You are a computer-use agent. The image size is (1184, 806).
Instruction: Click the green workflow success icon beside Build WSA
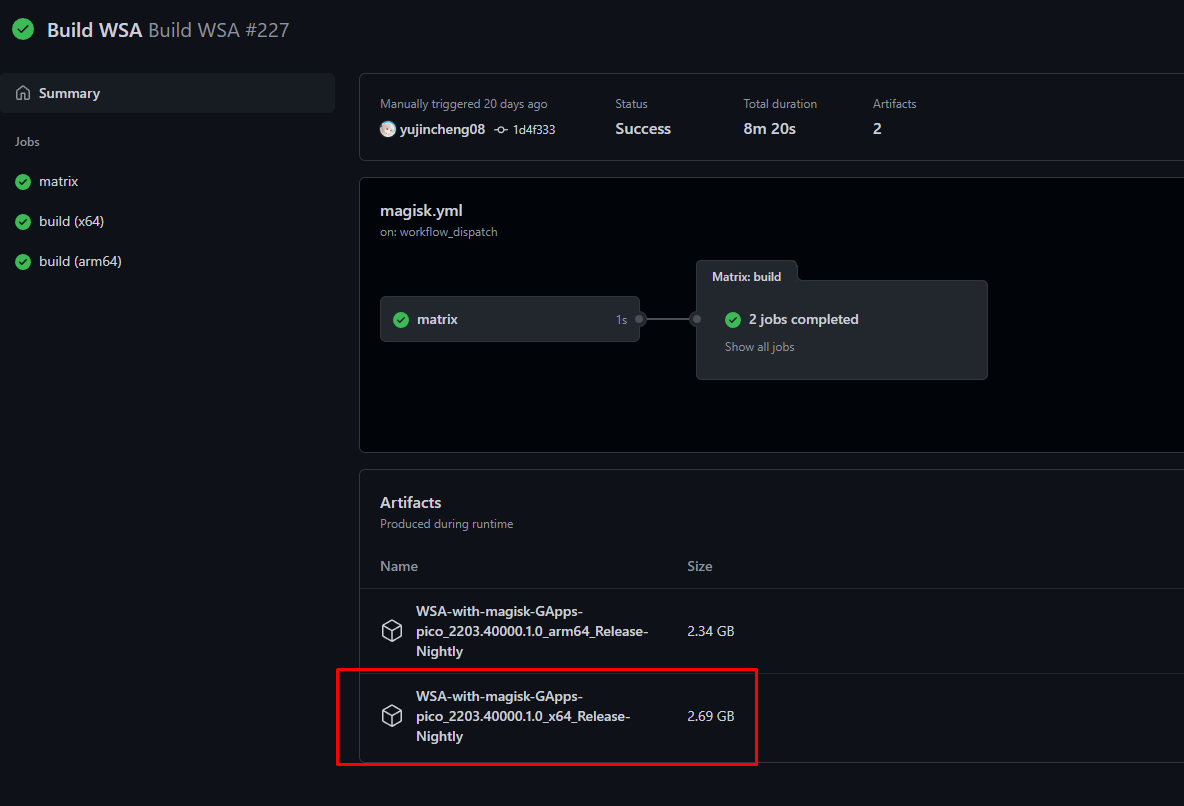(x=23, y=30)
